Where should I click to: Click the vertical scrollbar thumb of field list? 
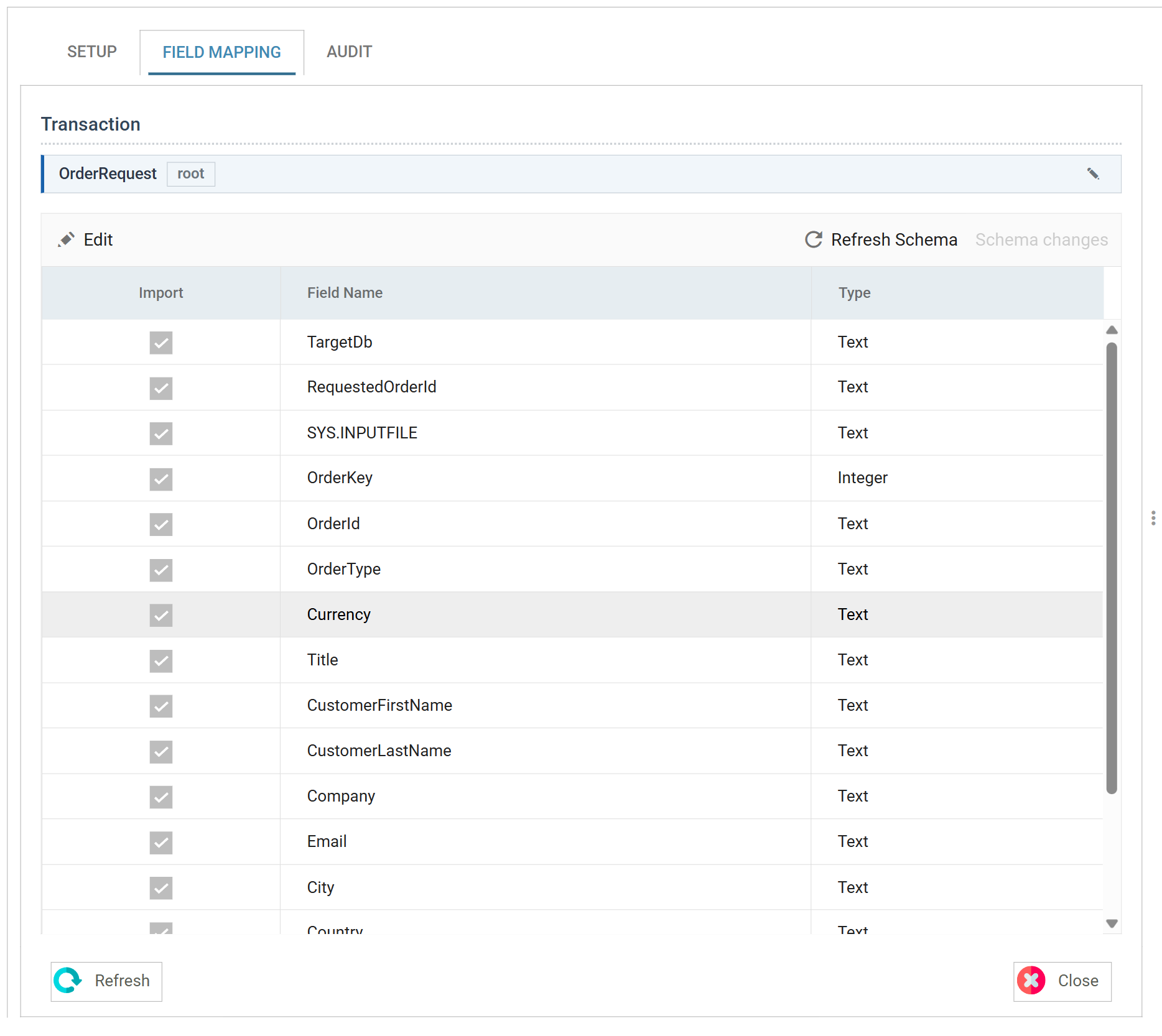point(1112,568)
